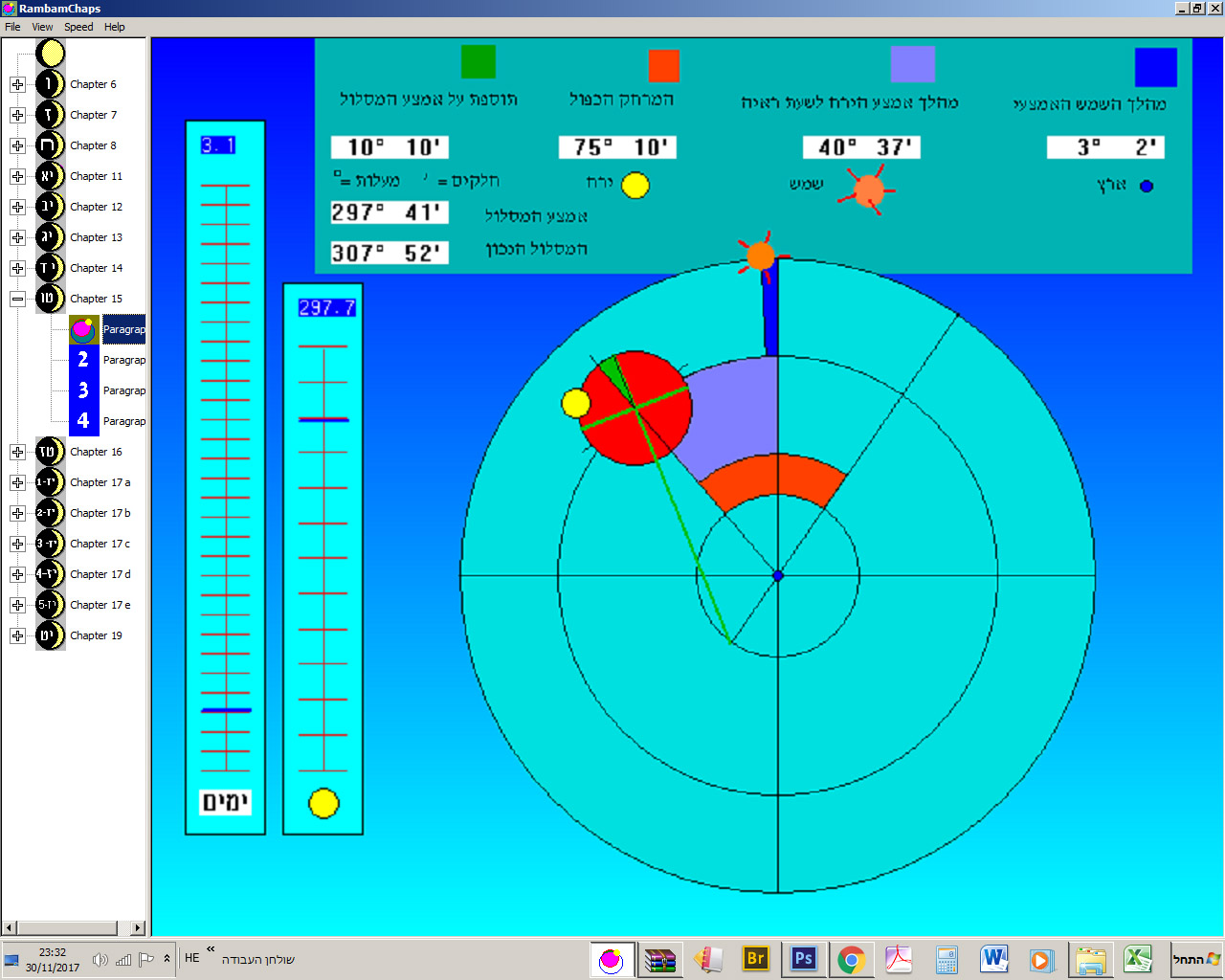Open Adobe Bridge from the taskbar
Screen dimensions: 1225x980
click(755, 959)
